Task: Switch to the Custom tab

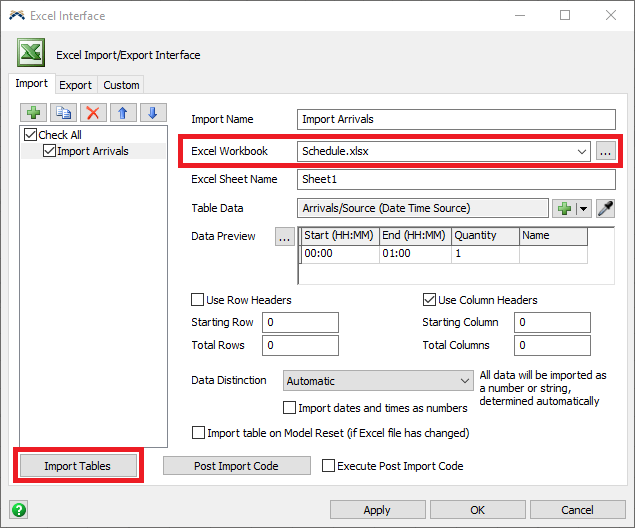Action: [121, 85]
